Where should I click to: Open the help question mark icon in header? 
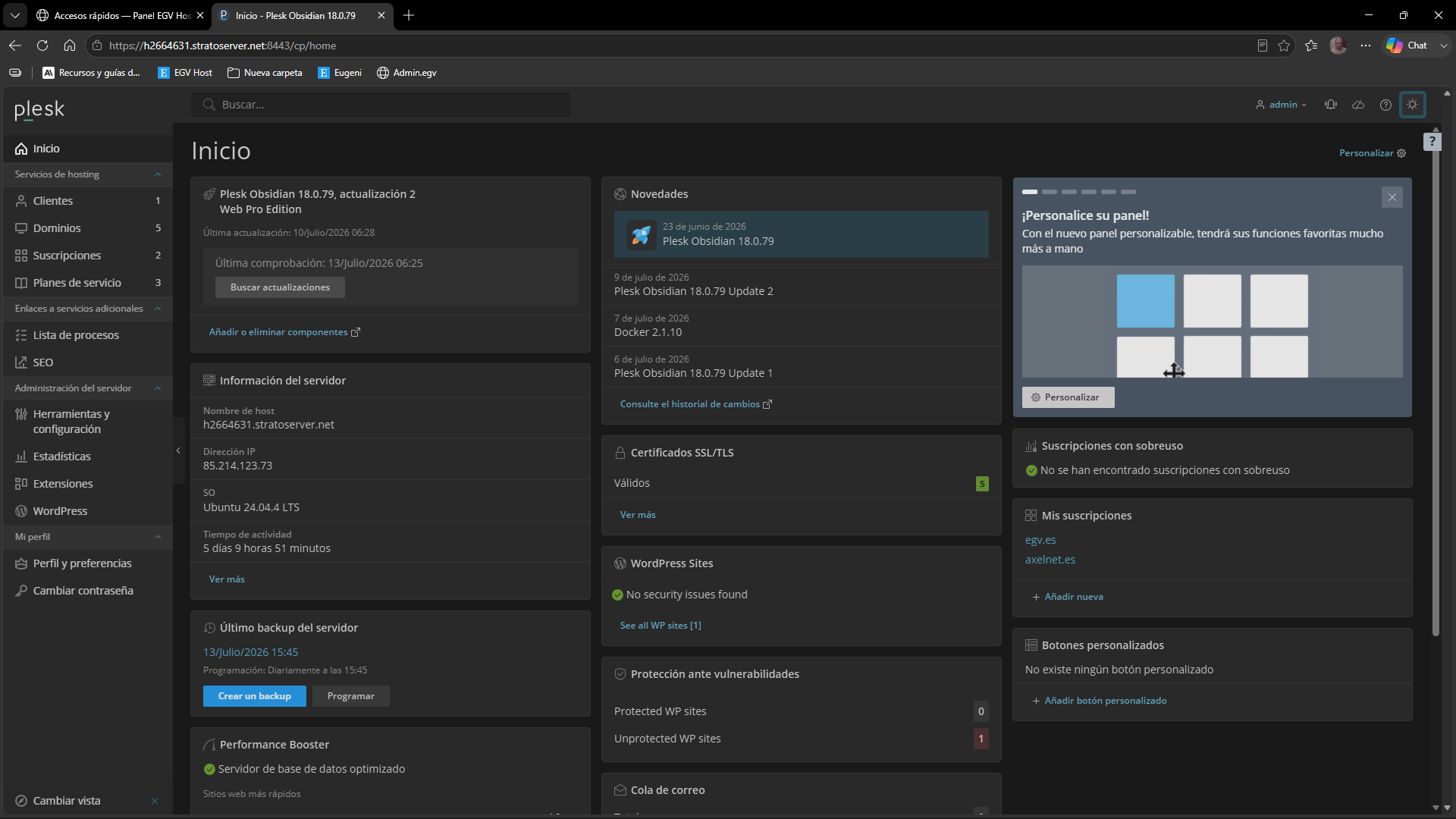pos(1385,105)
